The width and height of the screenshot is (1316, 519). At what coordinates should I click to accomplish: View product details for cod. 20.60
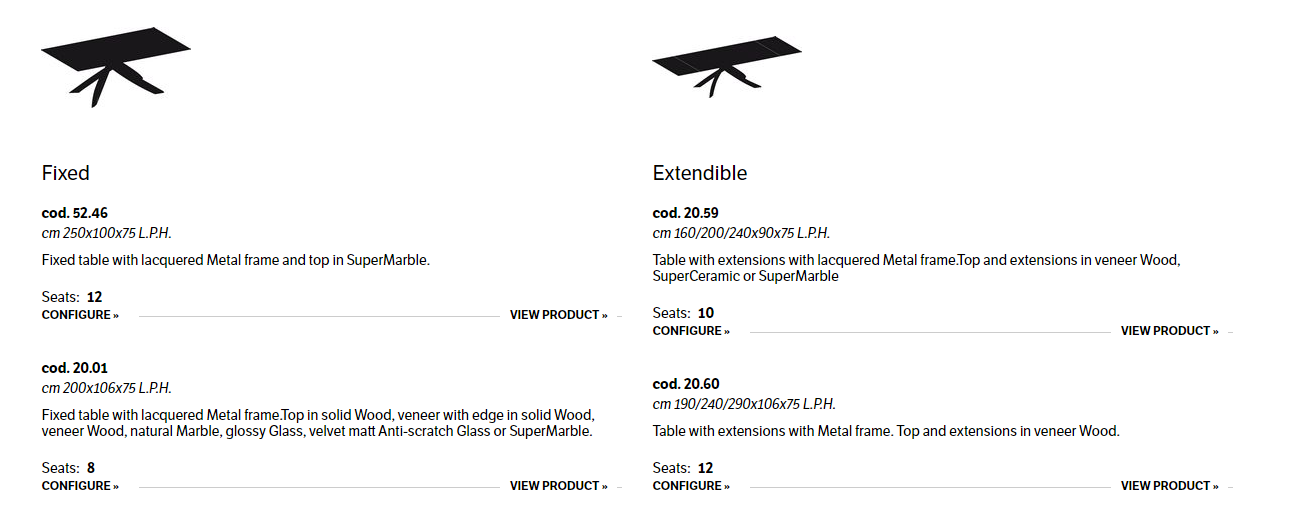pyautogui.click(x=1169, y=486)
